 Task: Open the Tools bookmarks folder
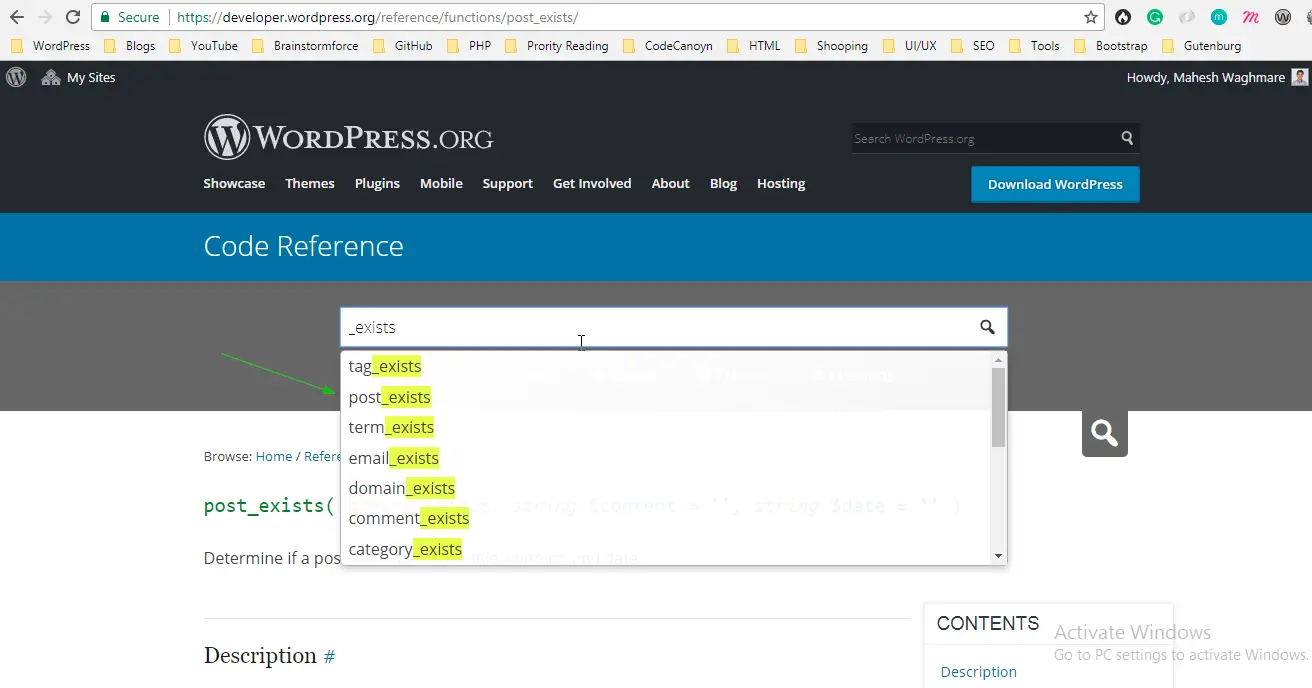1034,45
